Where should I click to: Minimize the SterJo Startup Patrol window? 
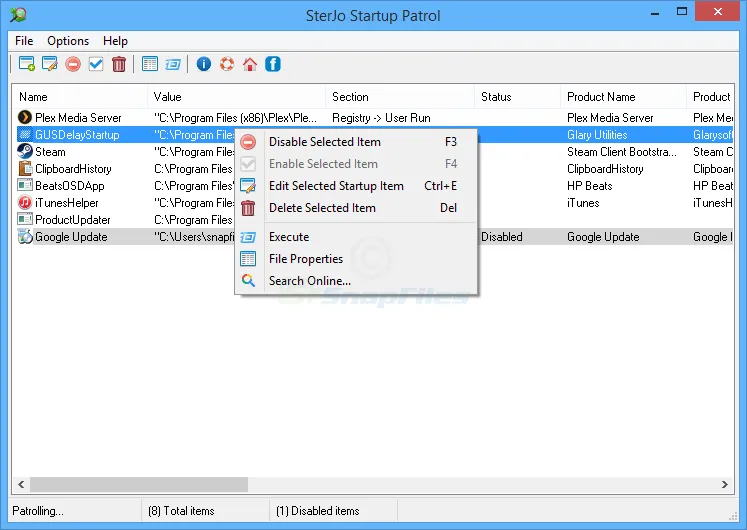coord(655,12)
